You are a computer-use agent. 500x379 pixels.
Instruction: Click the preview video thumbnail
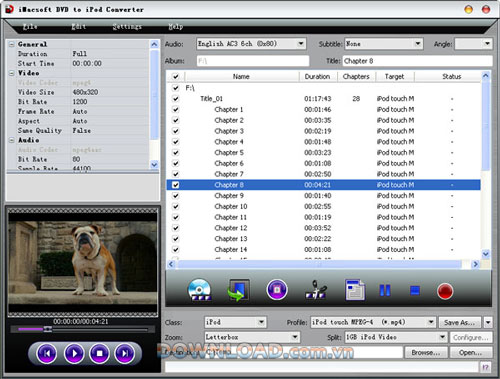coord(83,262)
